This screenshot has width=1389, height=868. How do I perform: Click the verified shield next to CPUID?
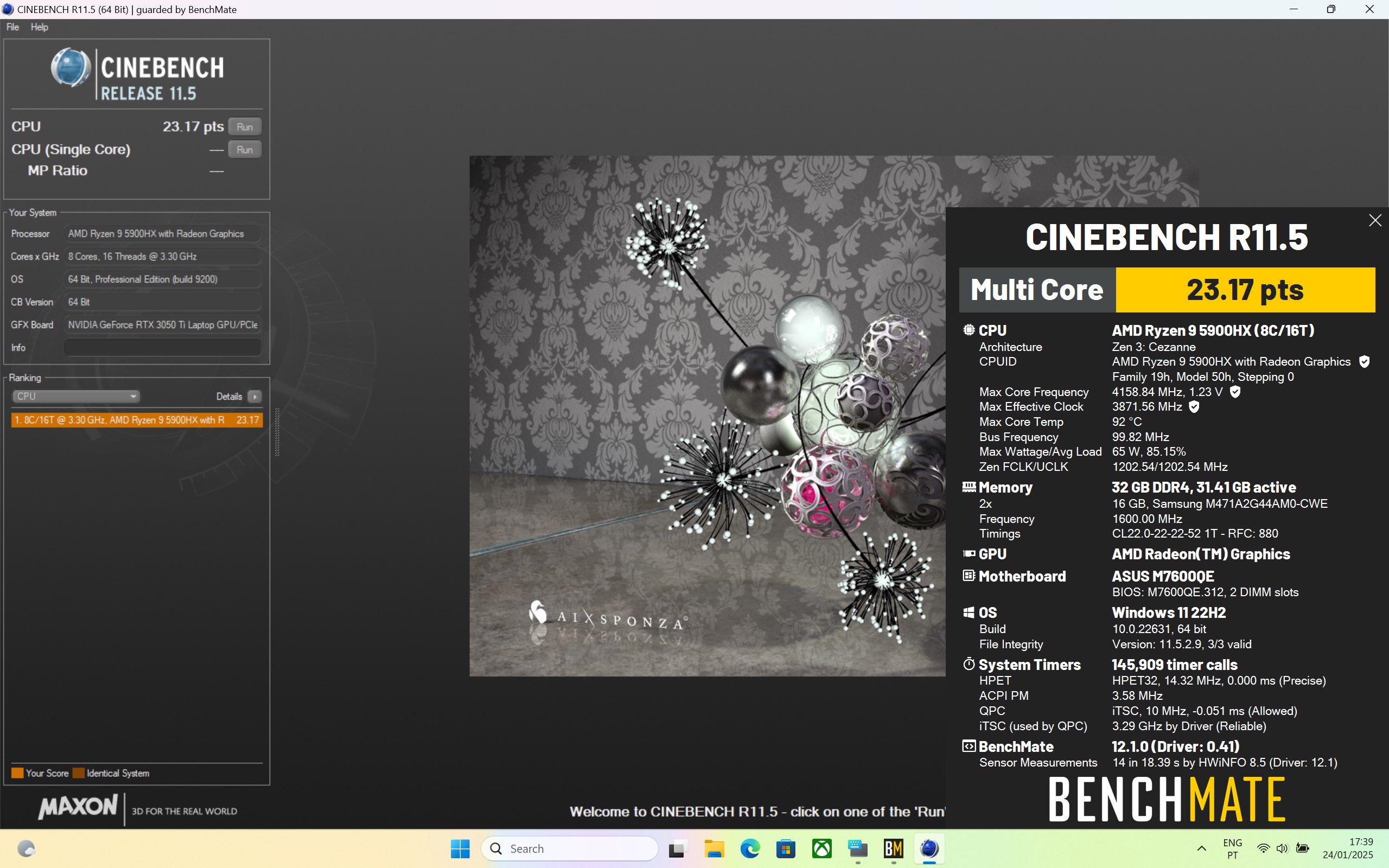point(1365,362)
